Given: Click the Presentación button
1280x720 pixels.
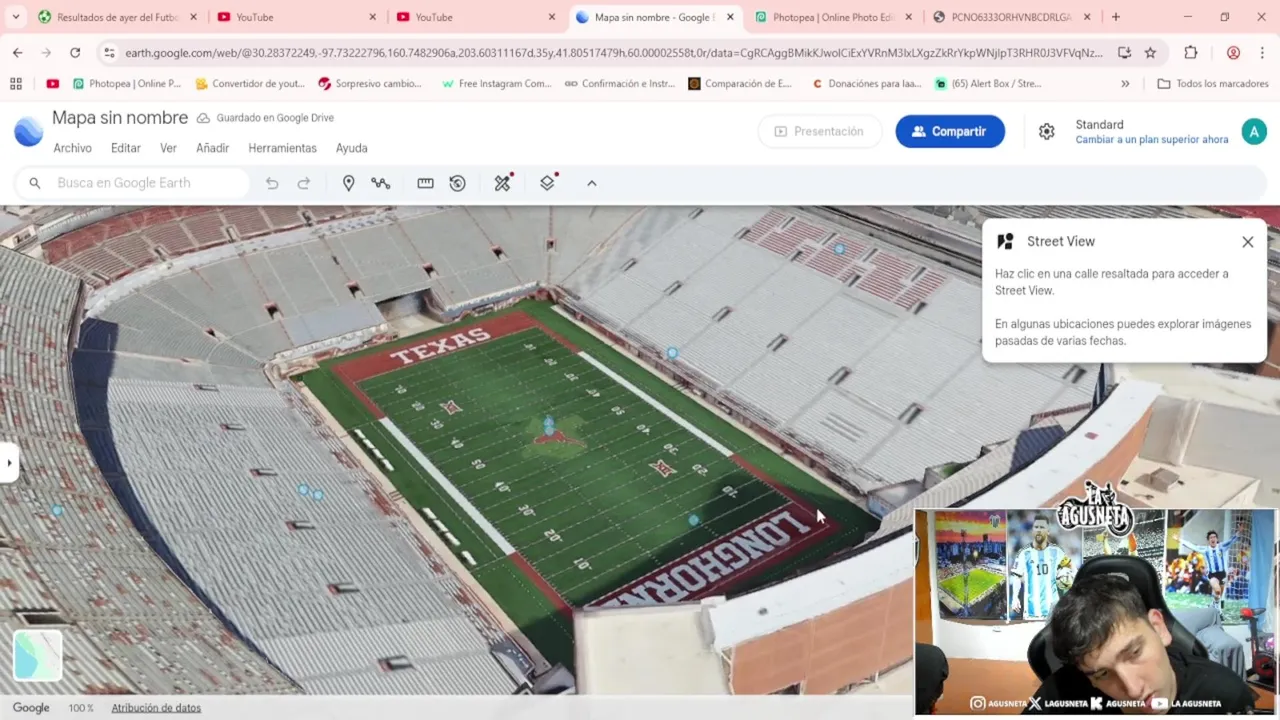Looking at the screenshot, I should point(819,131).
